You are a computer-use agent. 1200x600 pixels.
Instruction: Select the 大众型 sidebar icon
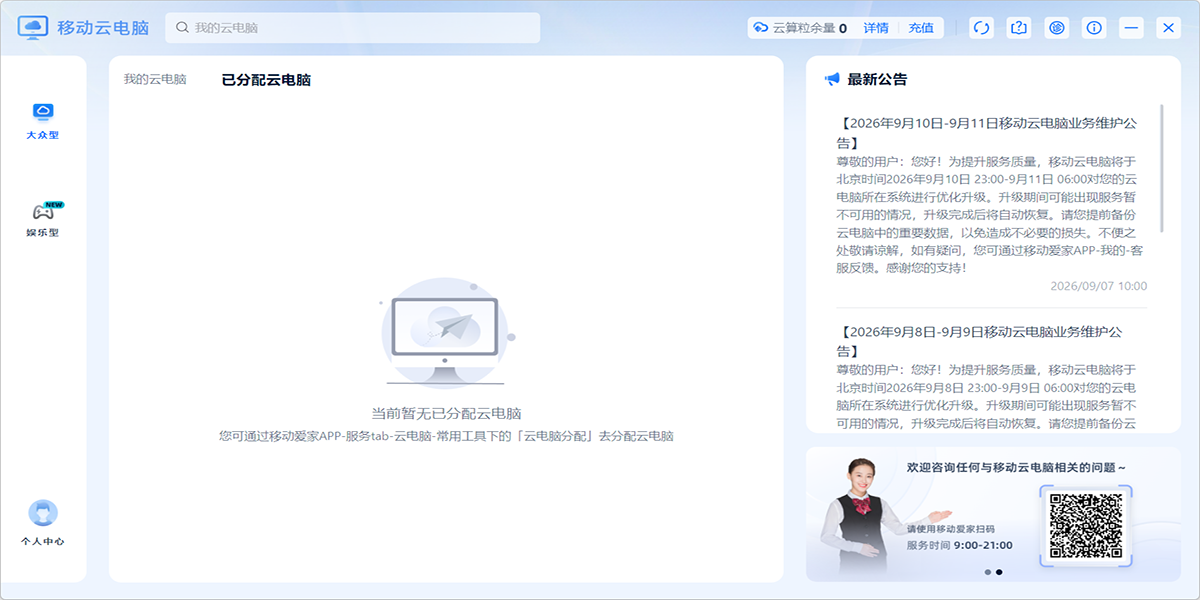click(x=43, y=112)
